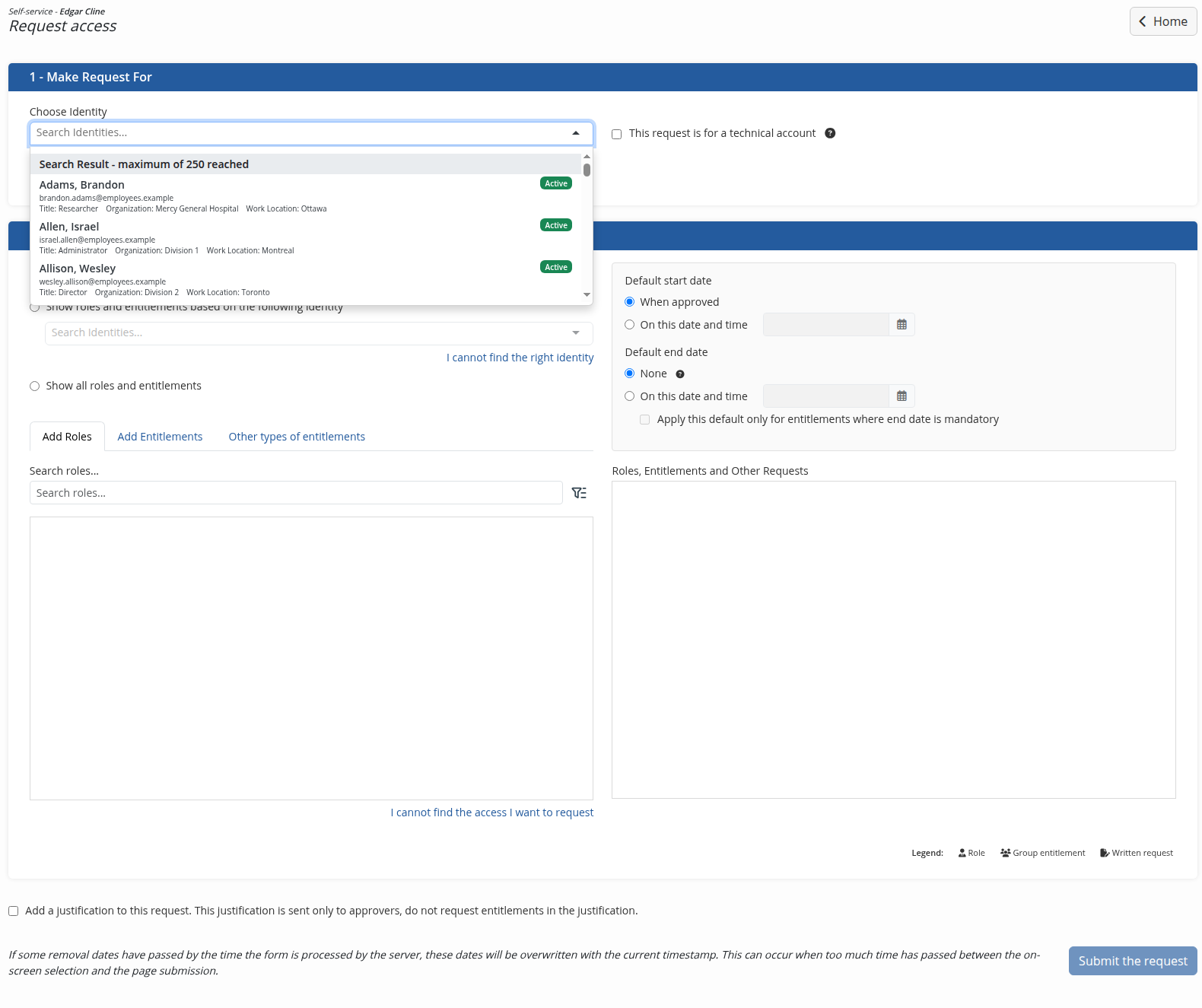1202x1008 pixels.
Task: Open 'Other types of entitlements' tab
Action: click(297, 437)
